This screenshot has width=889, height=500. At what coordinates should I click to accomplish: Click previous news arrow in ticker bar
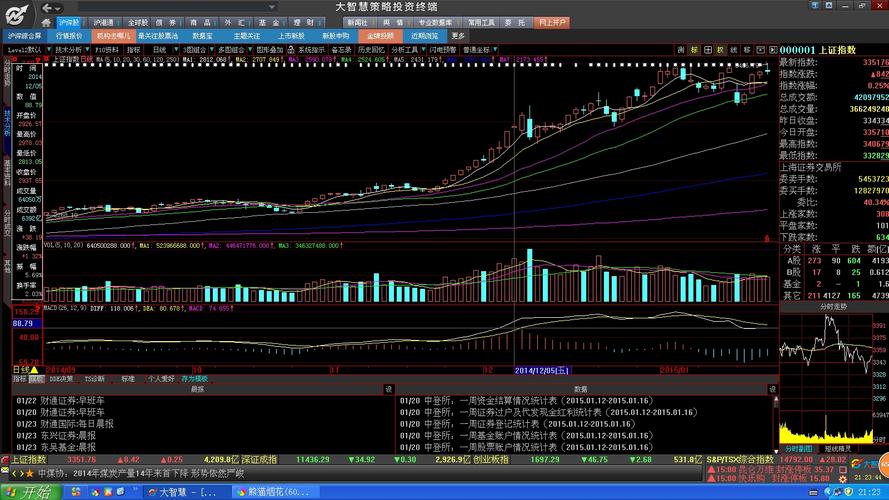14,473
